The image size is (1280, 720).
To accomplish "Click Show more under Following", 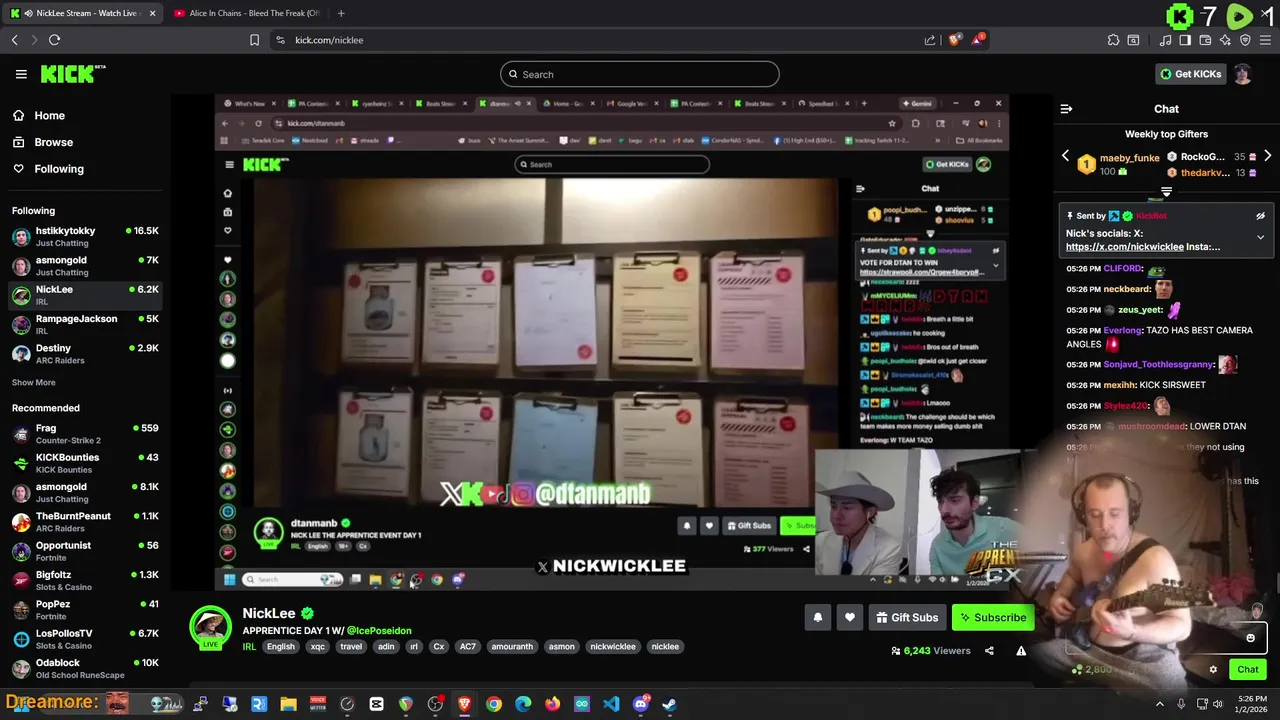I will (x=33, y=382).
